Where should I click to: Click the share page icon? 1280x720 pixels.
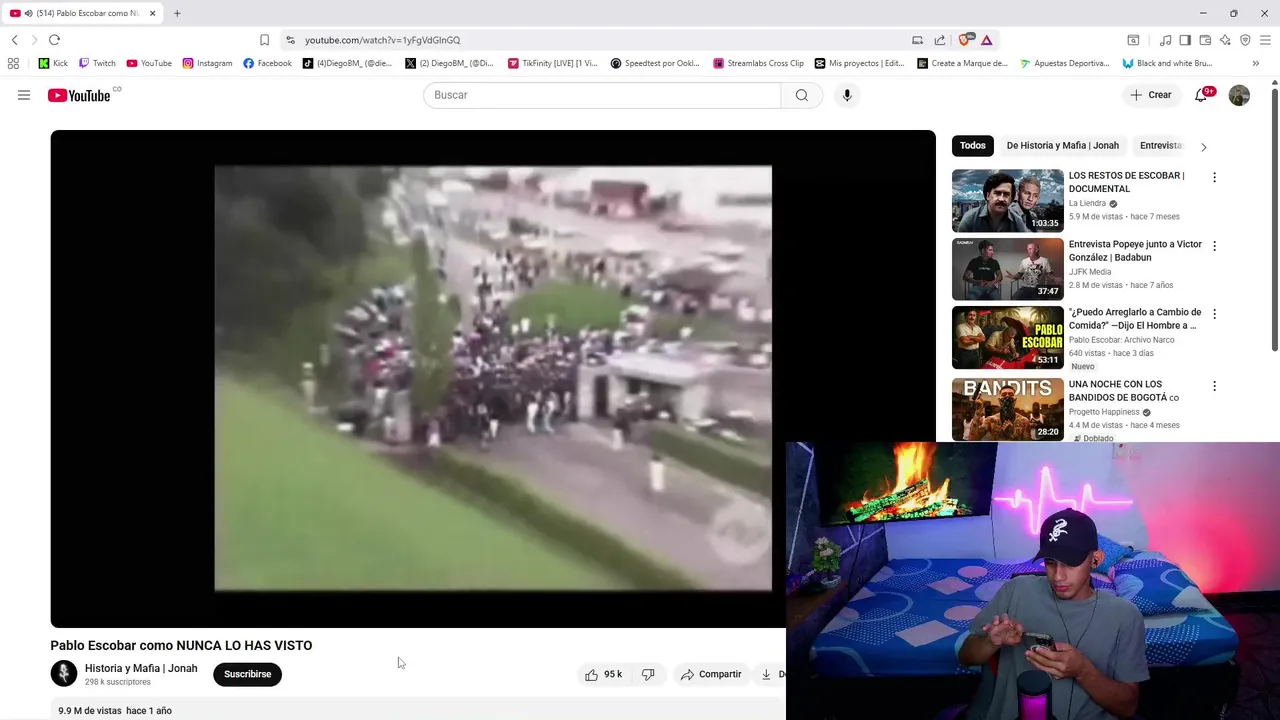(x=940, y=40)
